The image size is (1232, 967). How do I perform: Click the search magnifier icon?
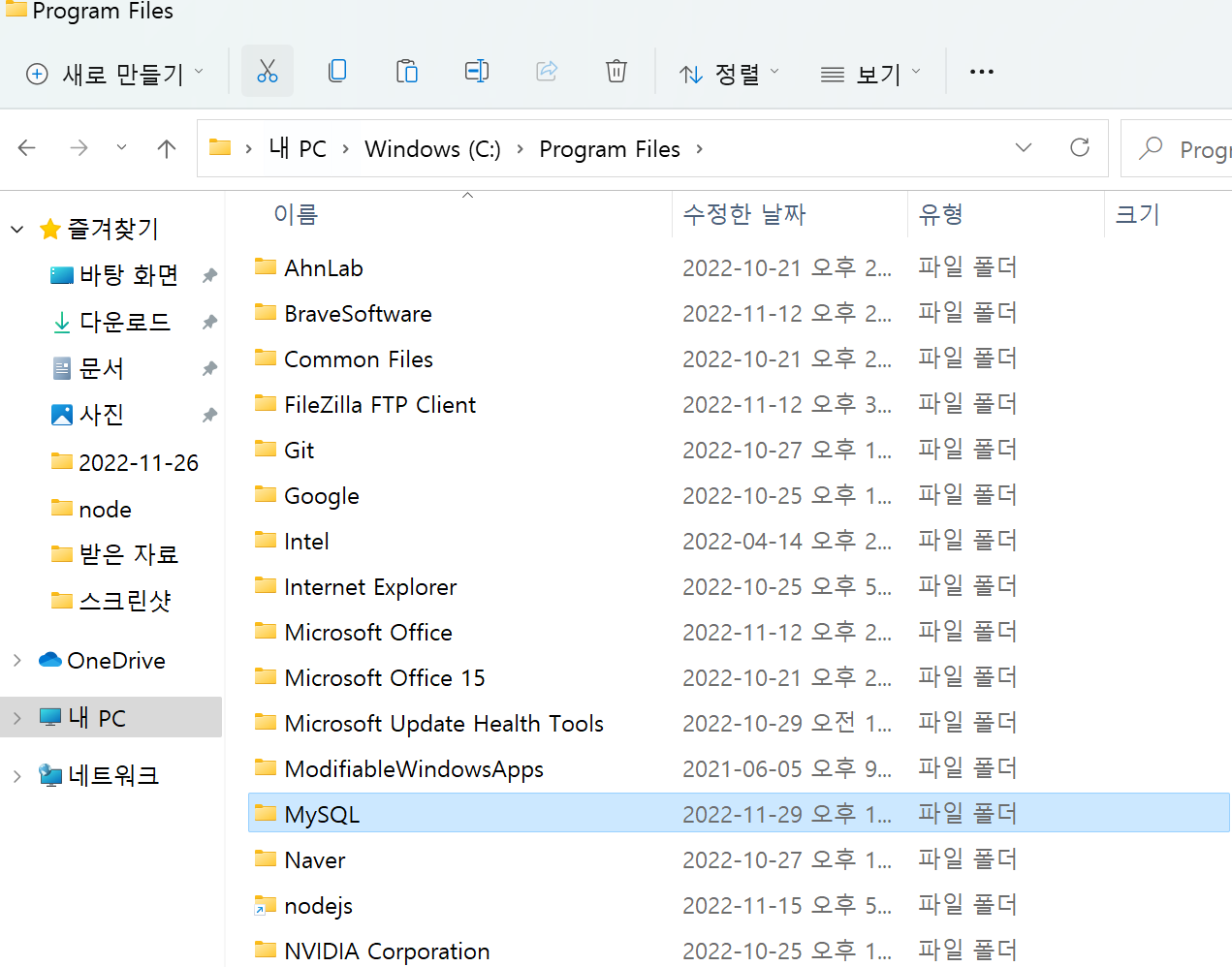pyautogui.click(x=1151, y=148)
